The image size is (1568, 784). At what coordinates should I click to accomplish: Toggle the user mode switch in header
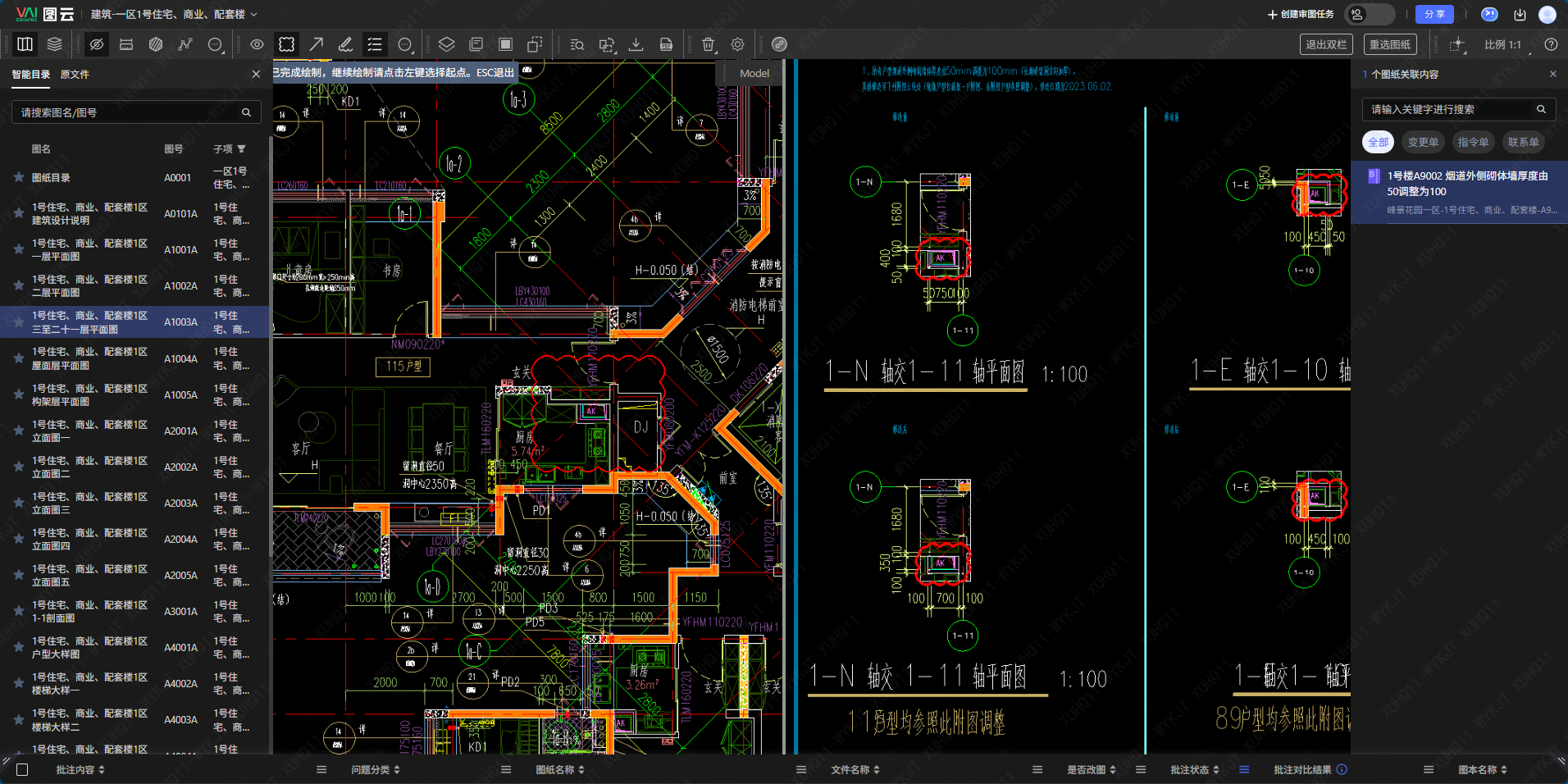1371,14
